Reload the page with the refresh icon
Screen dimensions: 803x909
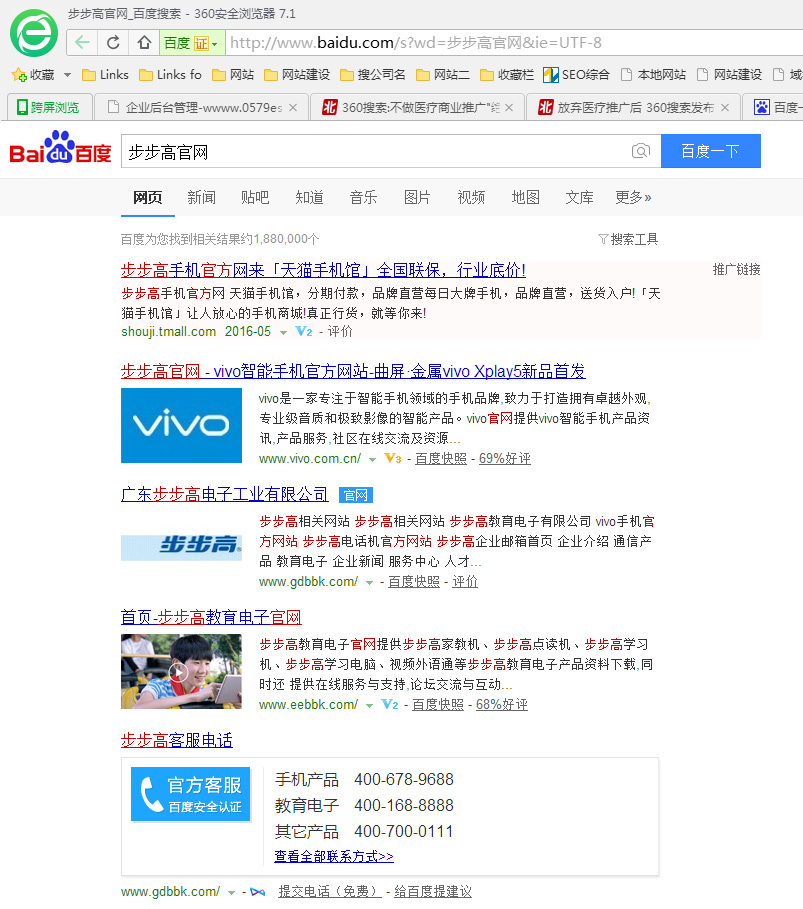pyautogui.click(x=113, y=42)
